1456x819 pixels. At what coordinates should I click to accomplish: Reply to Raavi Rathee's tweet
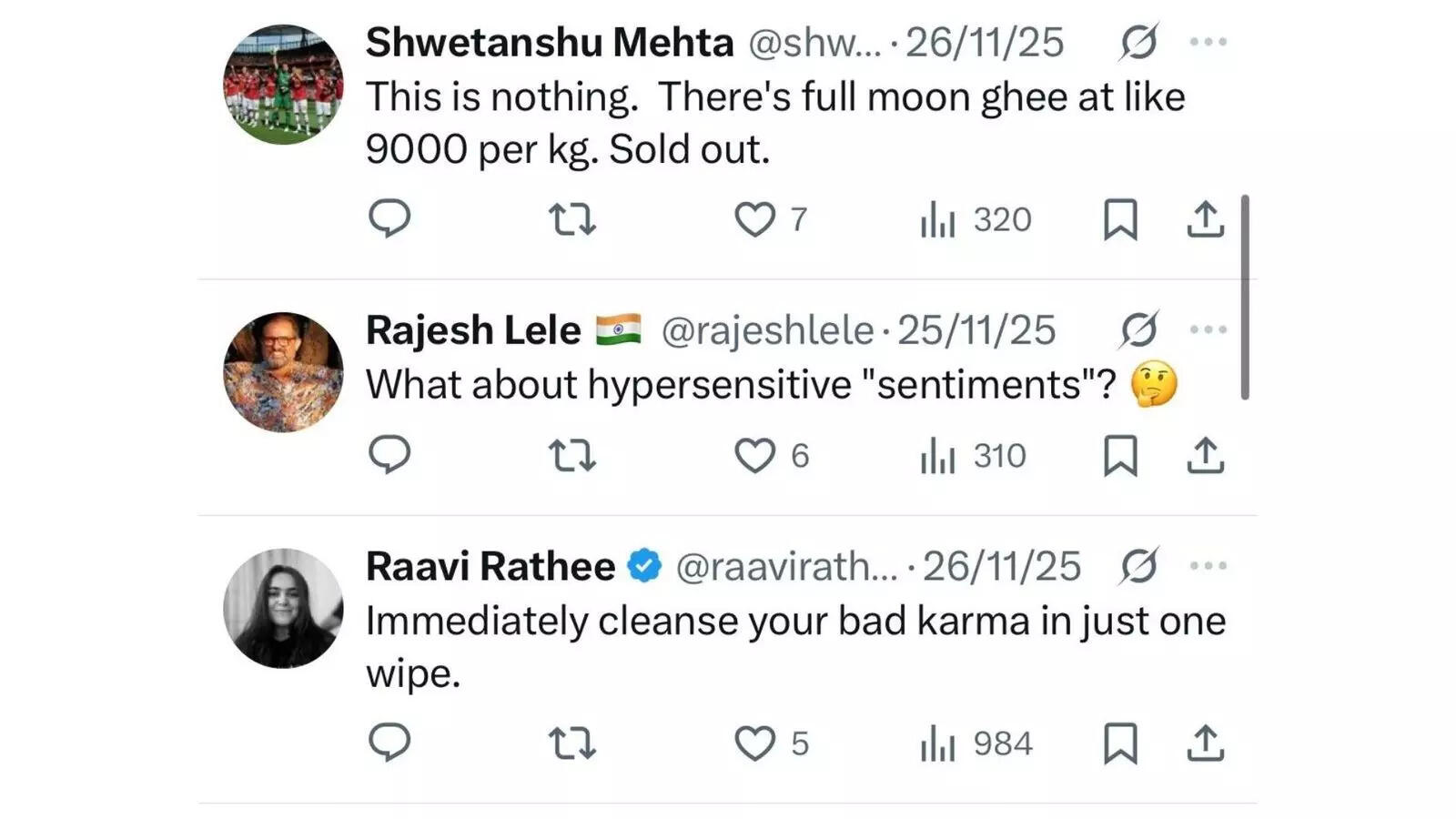(x=389, y=743)
